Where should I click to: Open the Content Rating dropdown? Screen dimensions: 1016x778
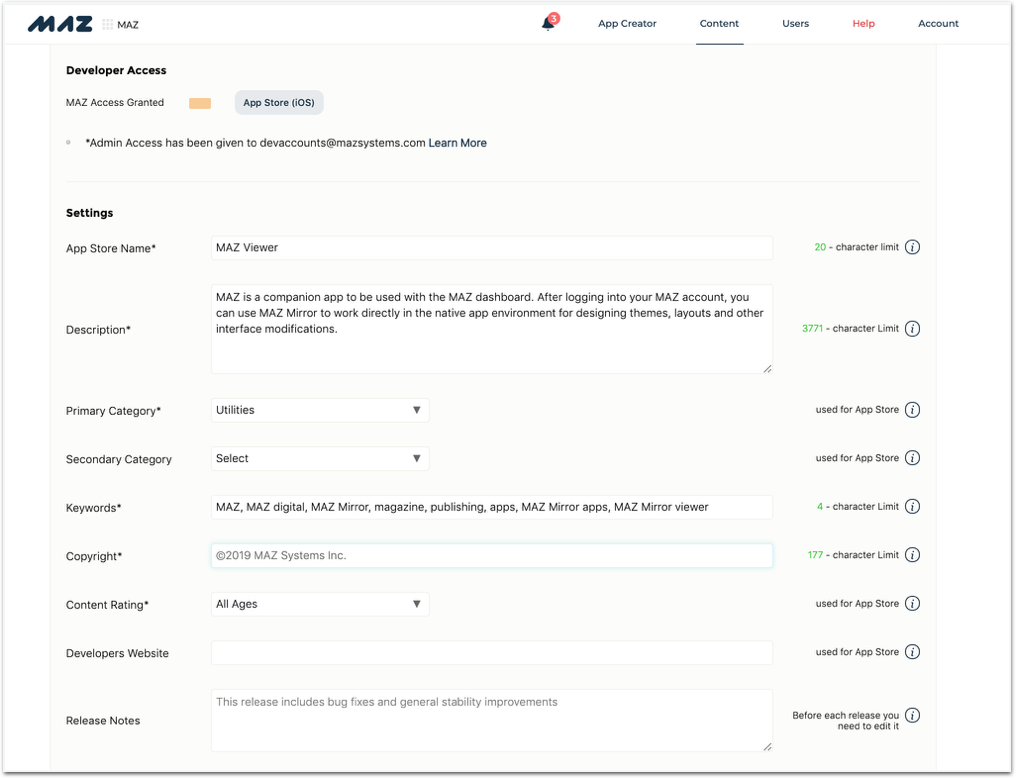[x=320, y=604]
